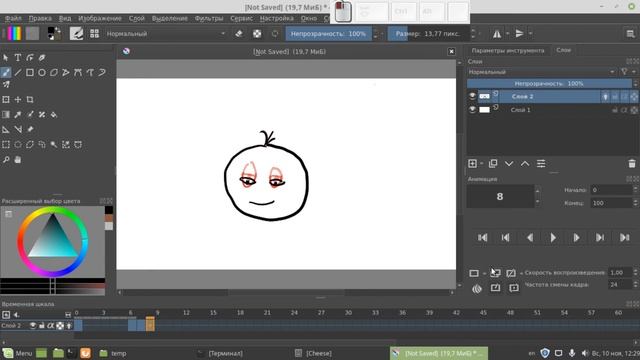
Task: Open the Mint Menu button
Action: [17, 353]
